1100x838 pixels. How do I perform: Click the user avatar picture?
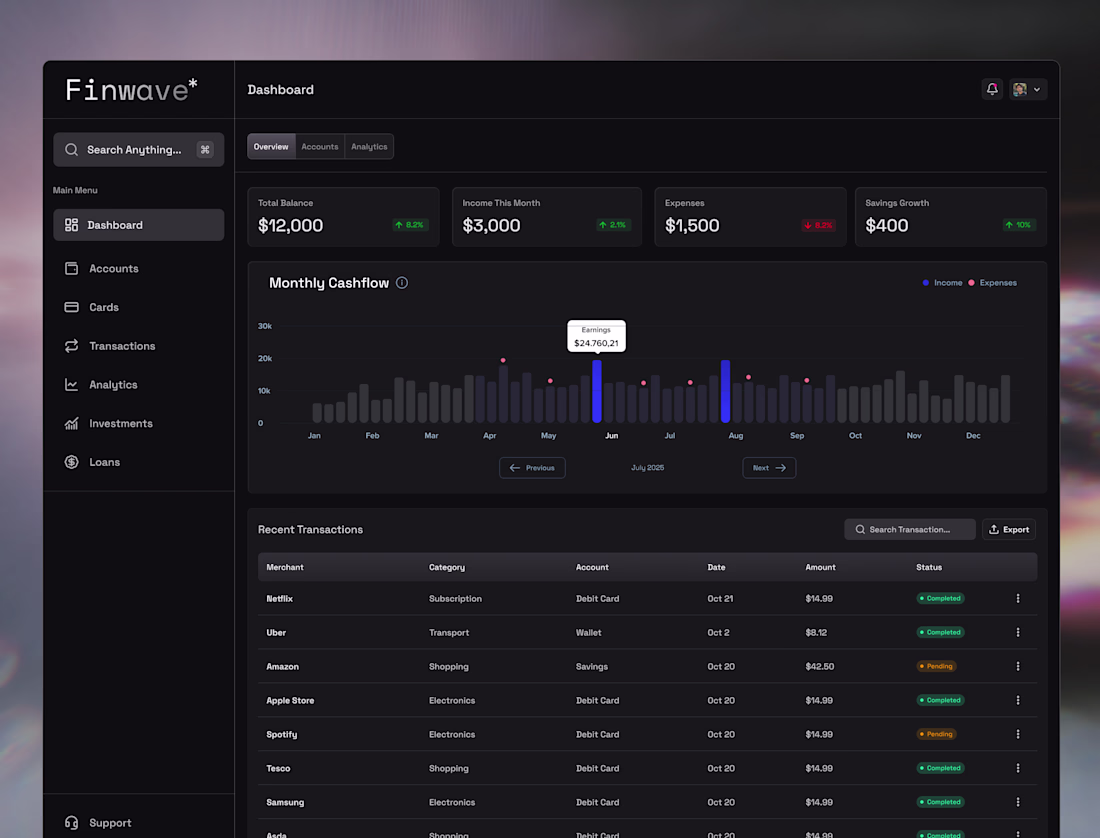1019,89
